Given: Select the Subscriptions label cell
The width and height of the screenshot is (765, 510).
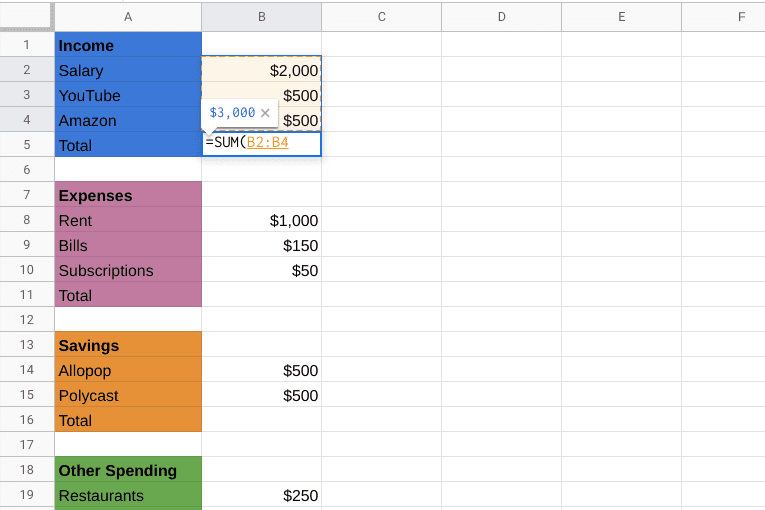Looking at the screenshot, I should 128,270.
